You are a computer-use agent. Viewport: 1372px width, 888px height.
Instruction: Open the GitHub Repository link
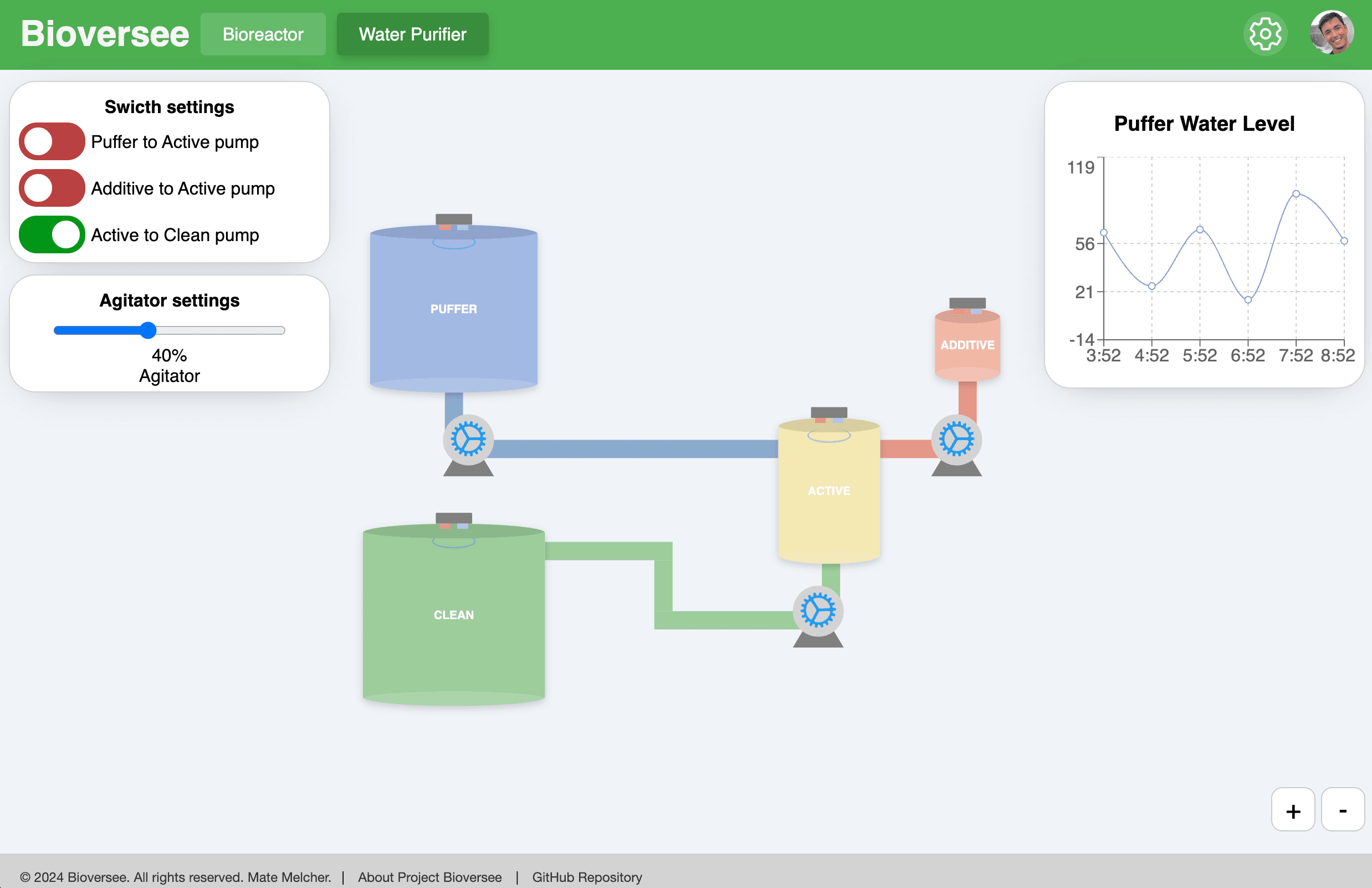pyautogui.click(x=587, y=877)
